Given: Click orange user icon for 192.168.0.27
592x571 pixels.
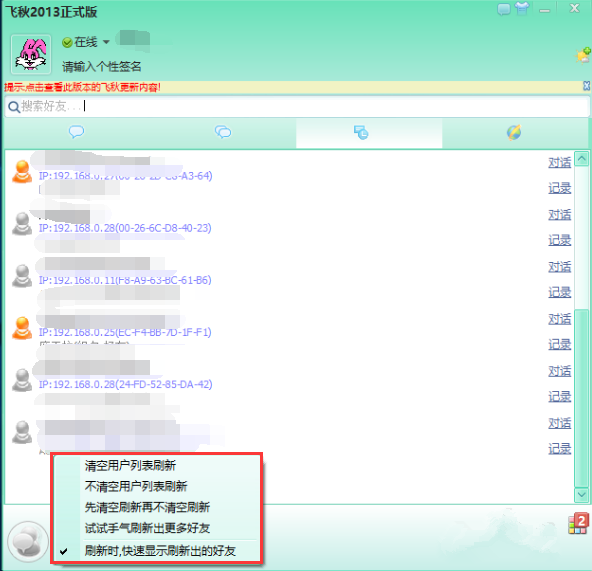Looking at the screenshot, I should tap(22, 171).
